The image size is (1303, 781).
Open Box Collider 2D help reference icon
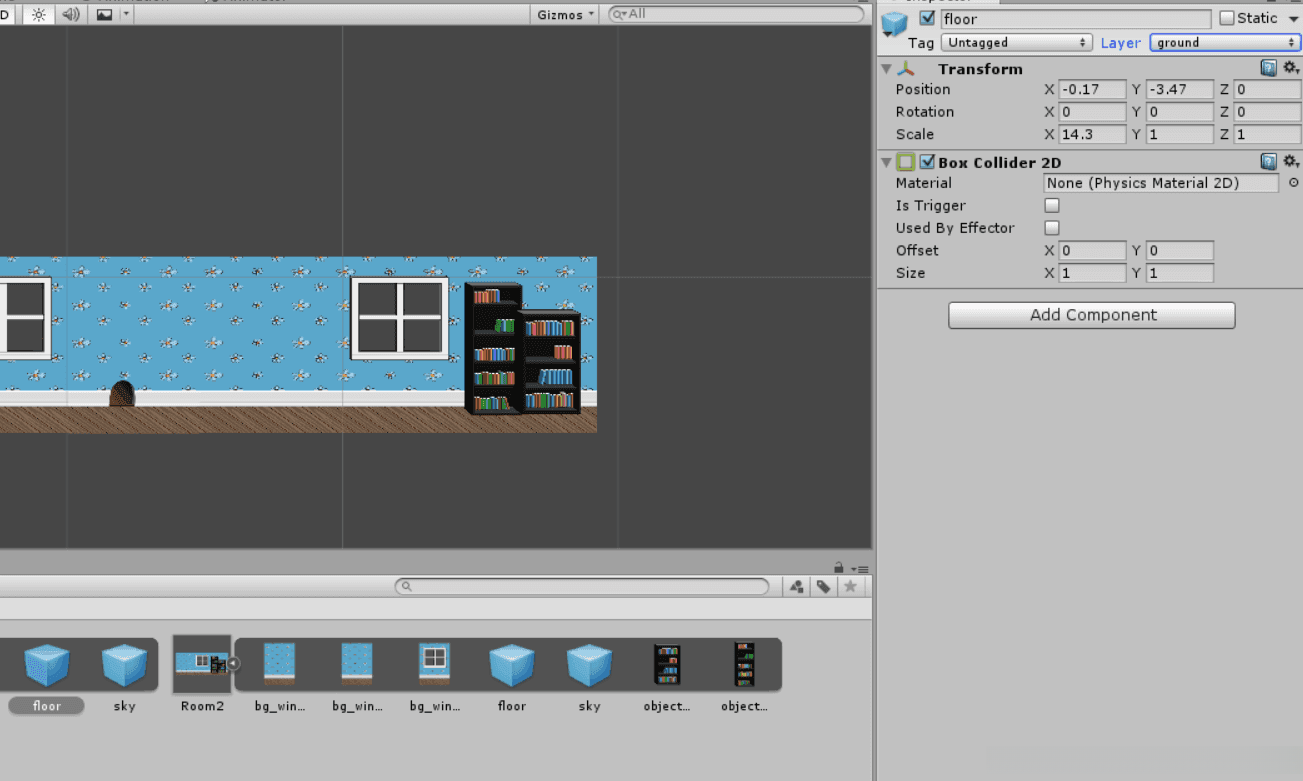[x=1268, y=162]
